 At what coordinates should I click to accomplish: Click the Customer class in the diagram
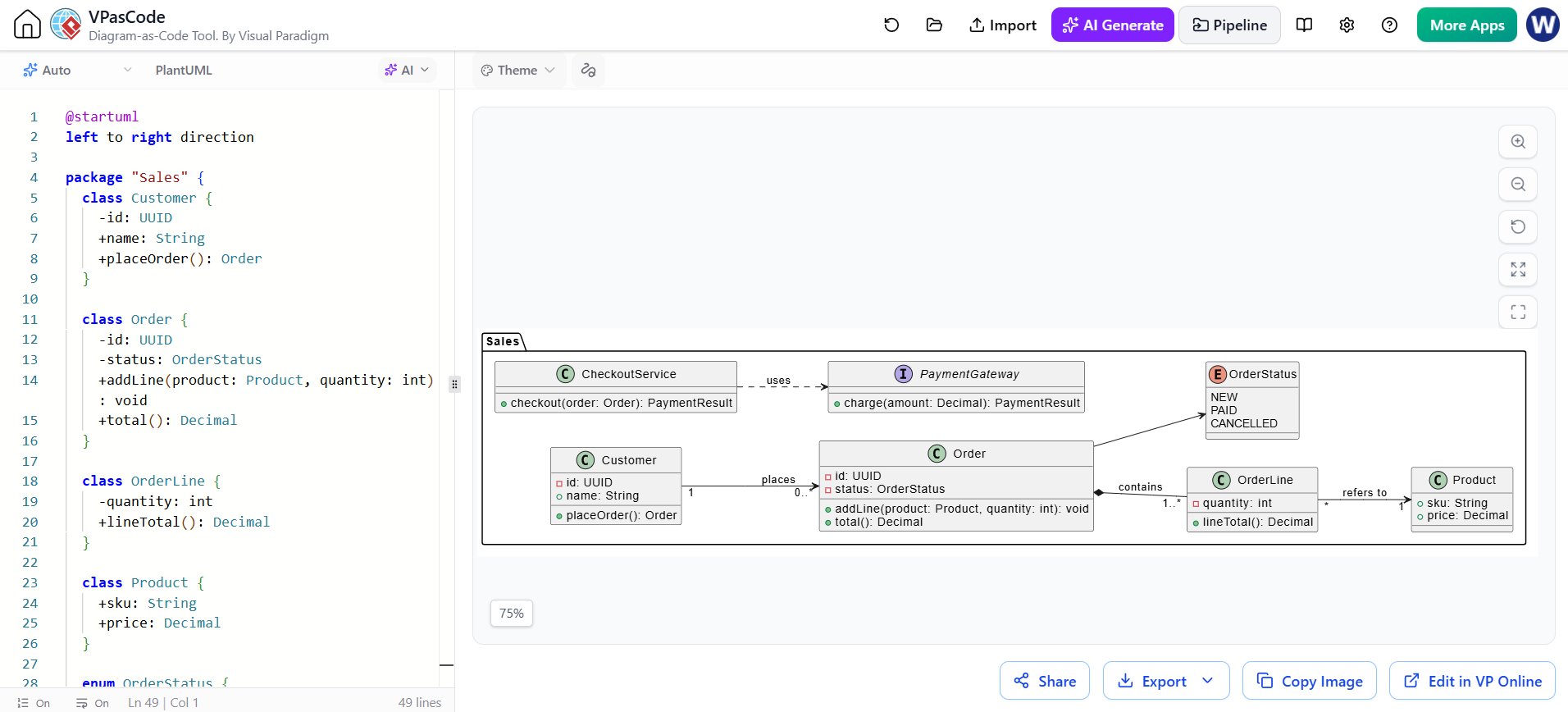pyautogui.click(x=616, y=486)
